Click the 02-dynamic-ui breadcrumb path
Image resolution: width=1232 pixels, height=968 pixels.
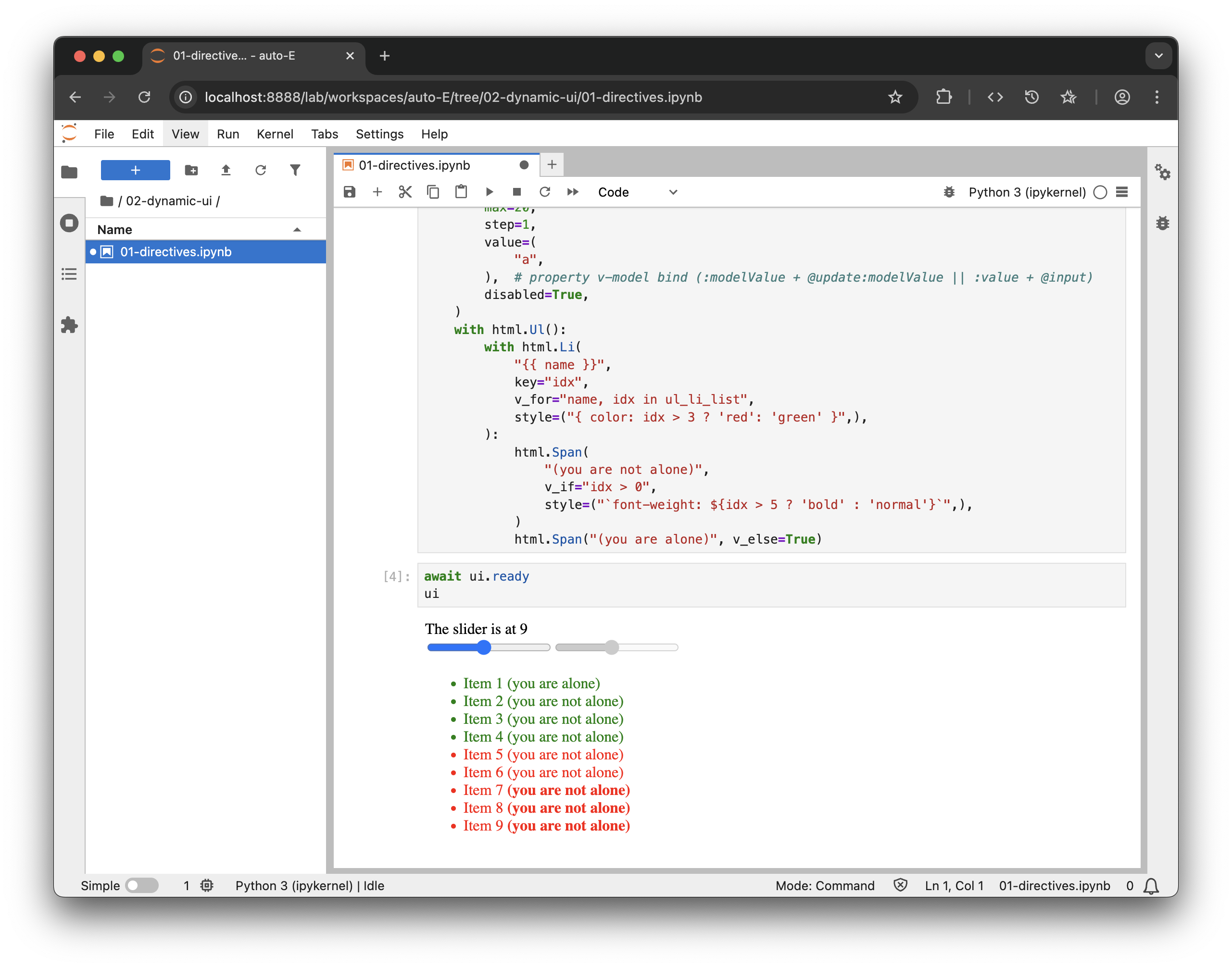(169, 200)
